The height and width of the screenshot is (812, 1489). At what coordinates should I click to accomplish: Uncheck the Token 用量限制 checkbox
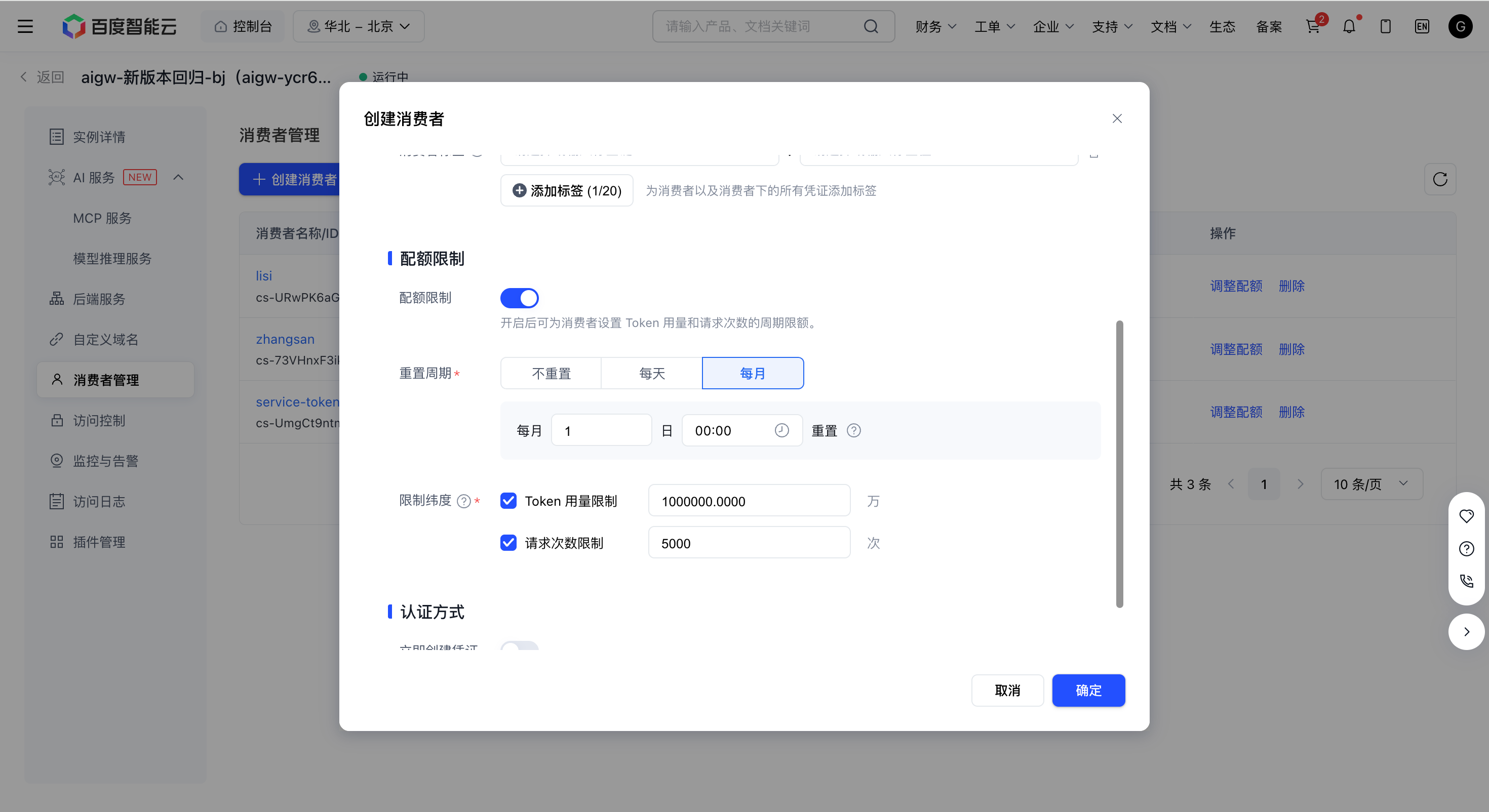[x=508, y=501]
